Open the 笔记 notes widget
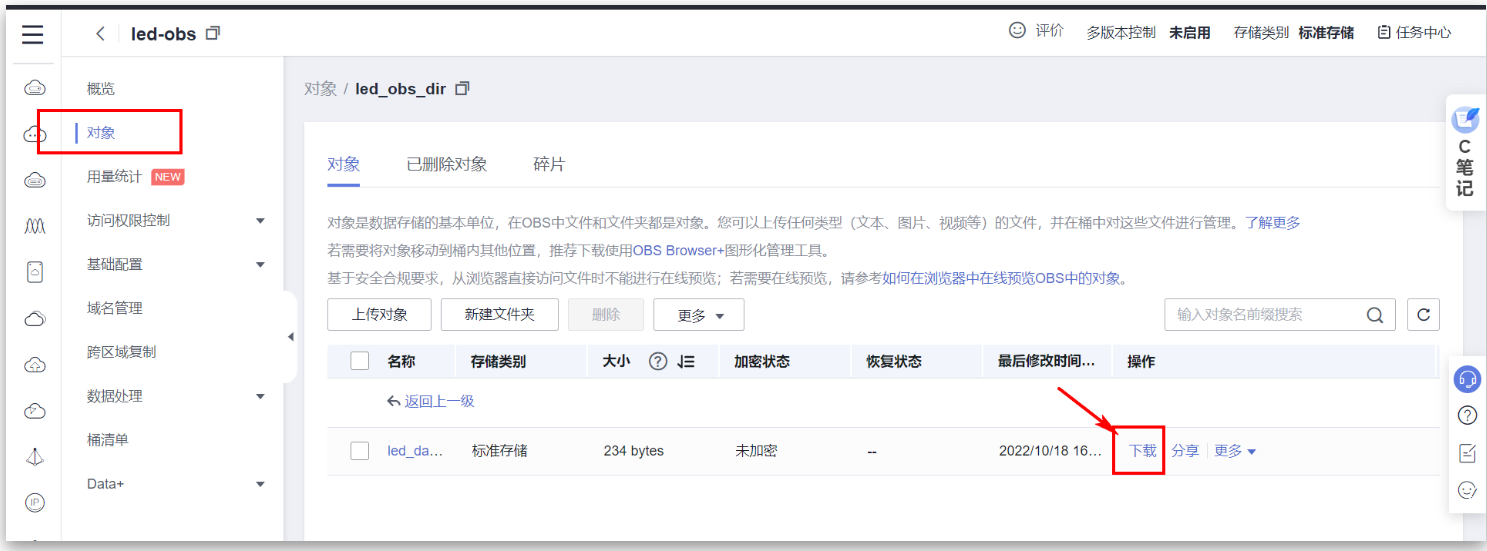 click(1465, 153)
